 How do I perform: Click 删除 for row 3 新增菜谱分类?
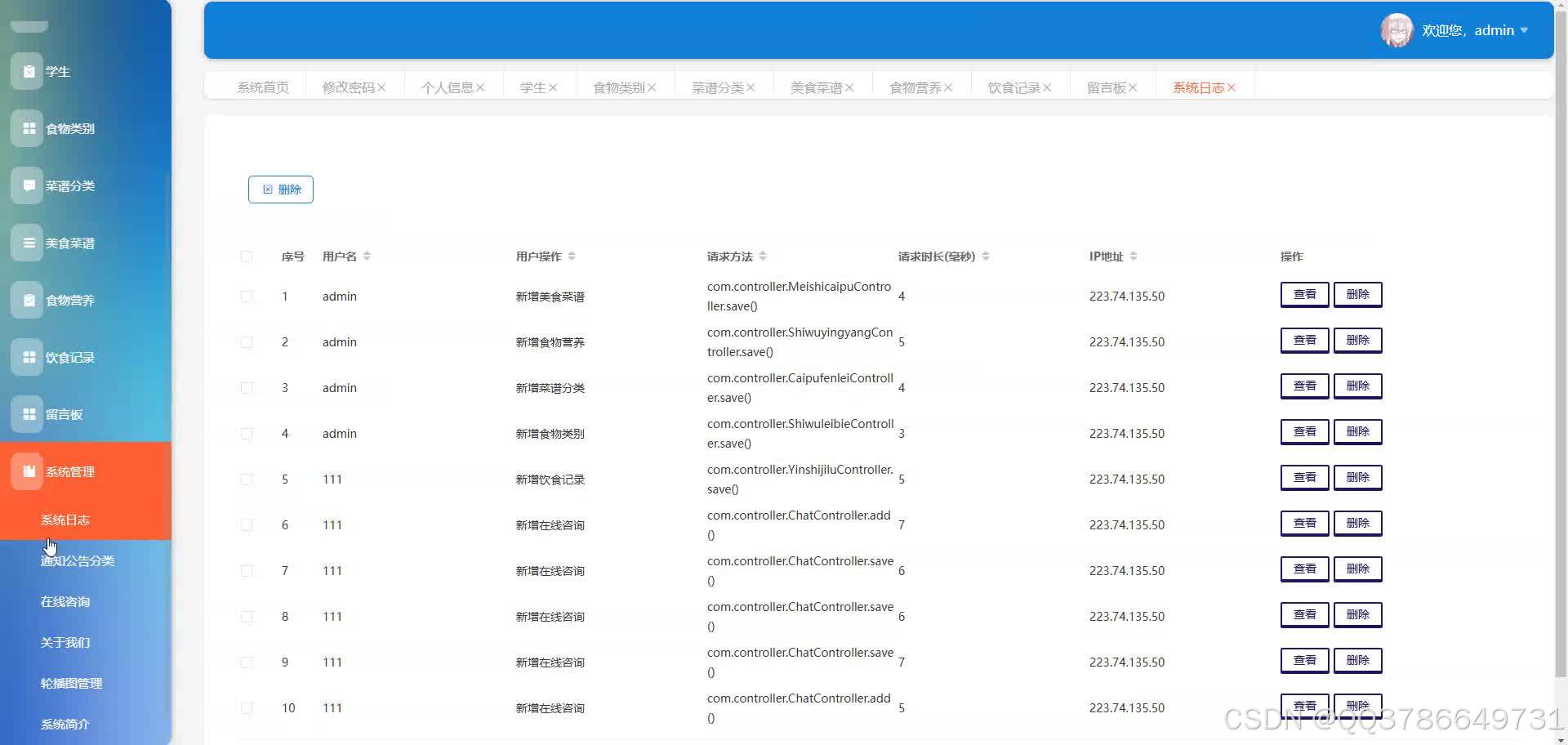pos(1358,386)
